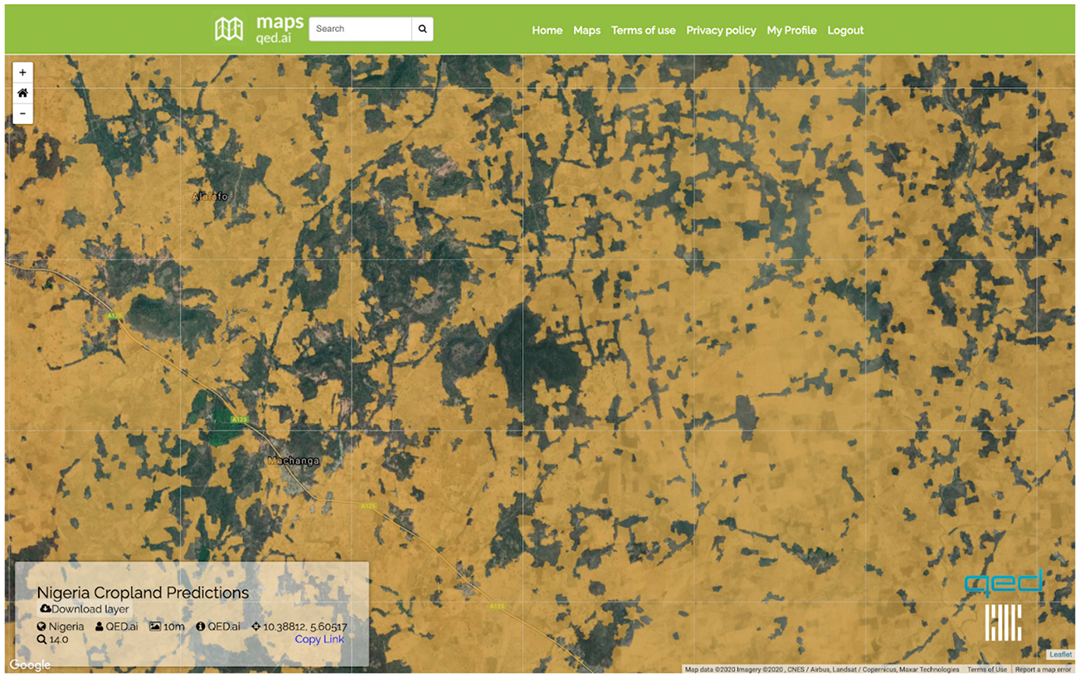The height and width of the screenshot is (678, 1080).
Task: Click the magnifier search button in the header
Action: [422, 29]
